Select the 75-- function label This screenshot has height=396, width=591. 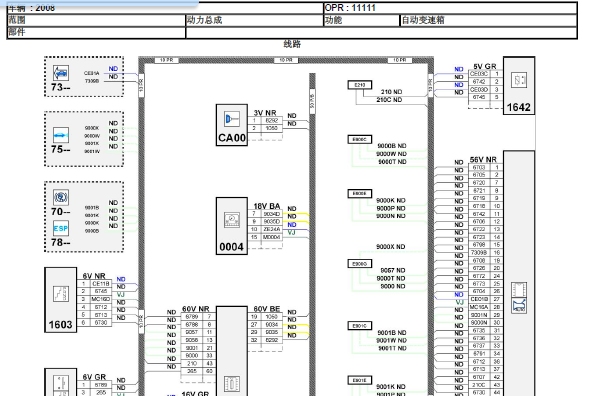(x=60, y=150)
